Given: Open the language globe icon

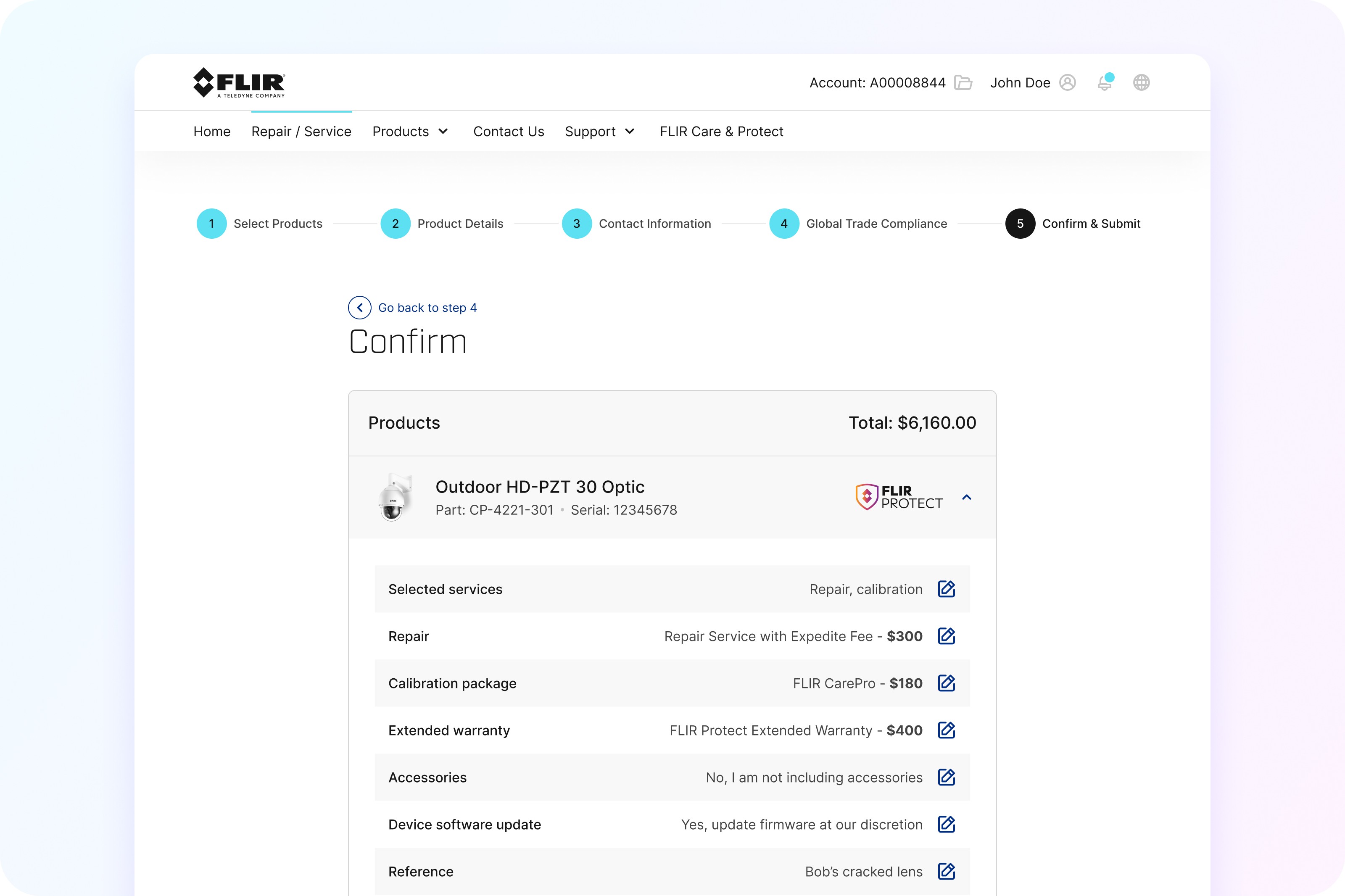Looking at the screenshot, I should (x=1142, y=83).
